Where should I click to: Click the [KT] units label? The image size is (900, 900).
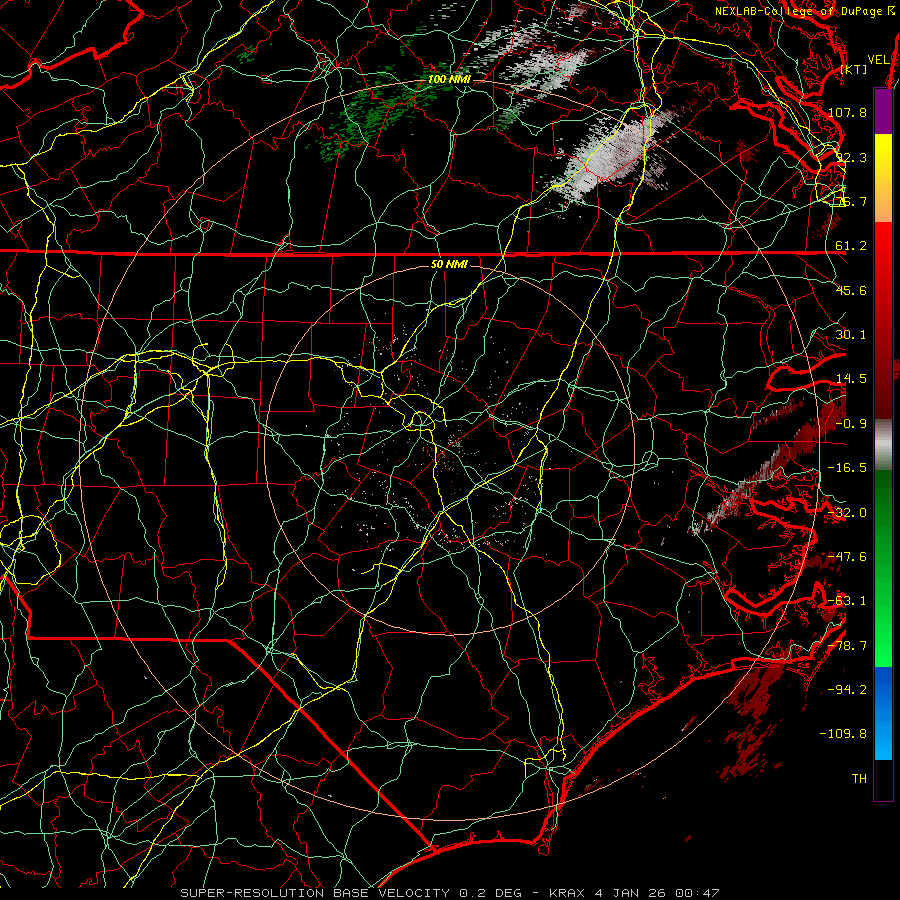[853, 69]
